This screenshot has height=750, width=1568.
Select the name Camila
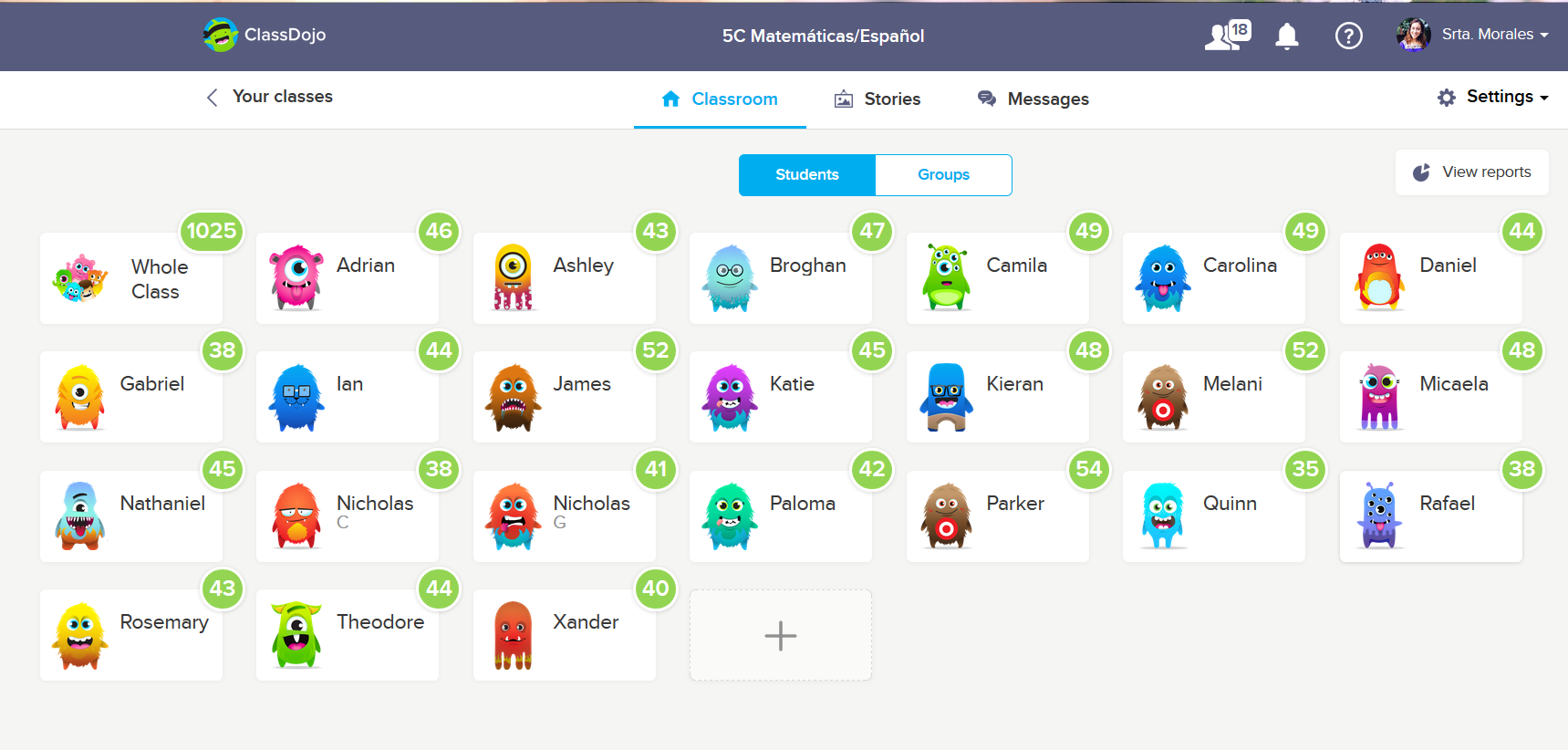pyautogui.click(x=1017, y=266)
